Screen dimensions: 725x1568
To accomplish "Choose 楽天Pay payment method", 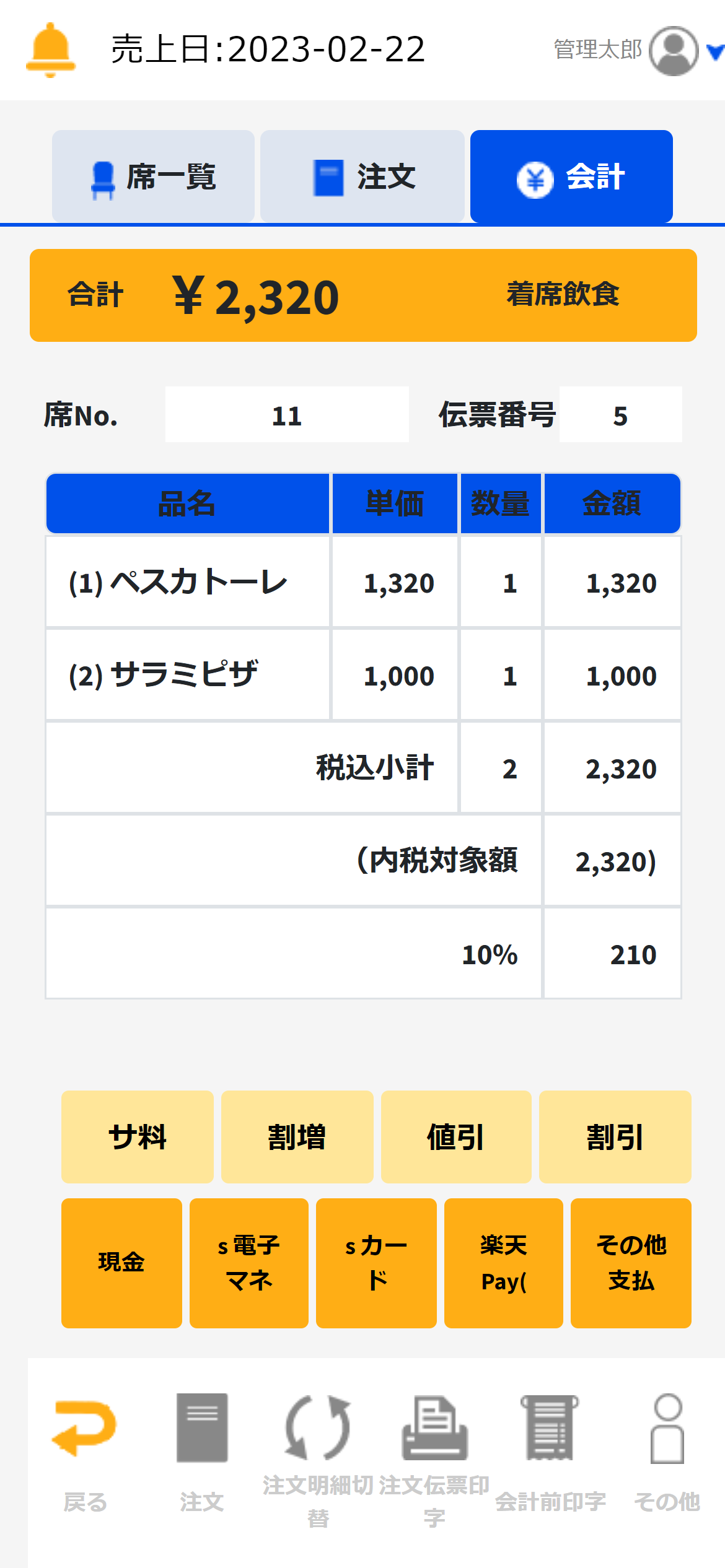I will click(503, 1263).
